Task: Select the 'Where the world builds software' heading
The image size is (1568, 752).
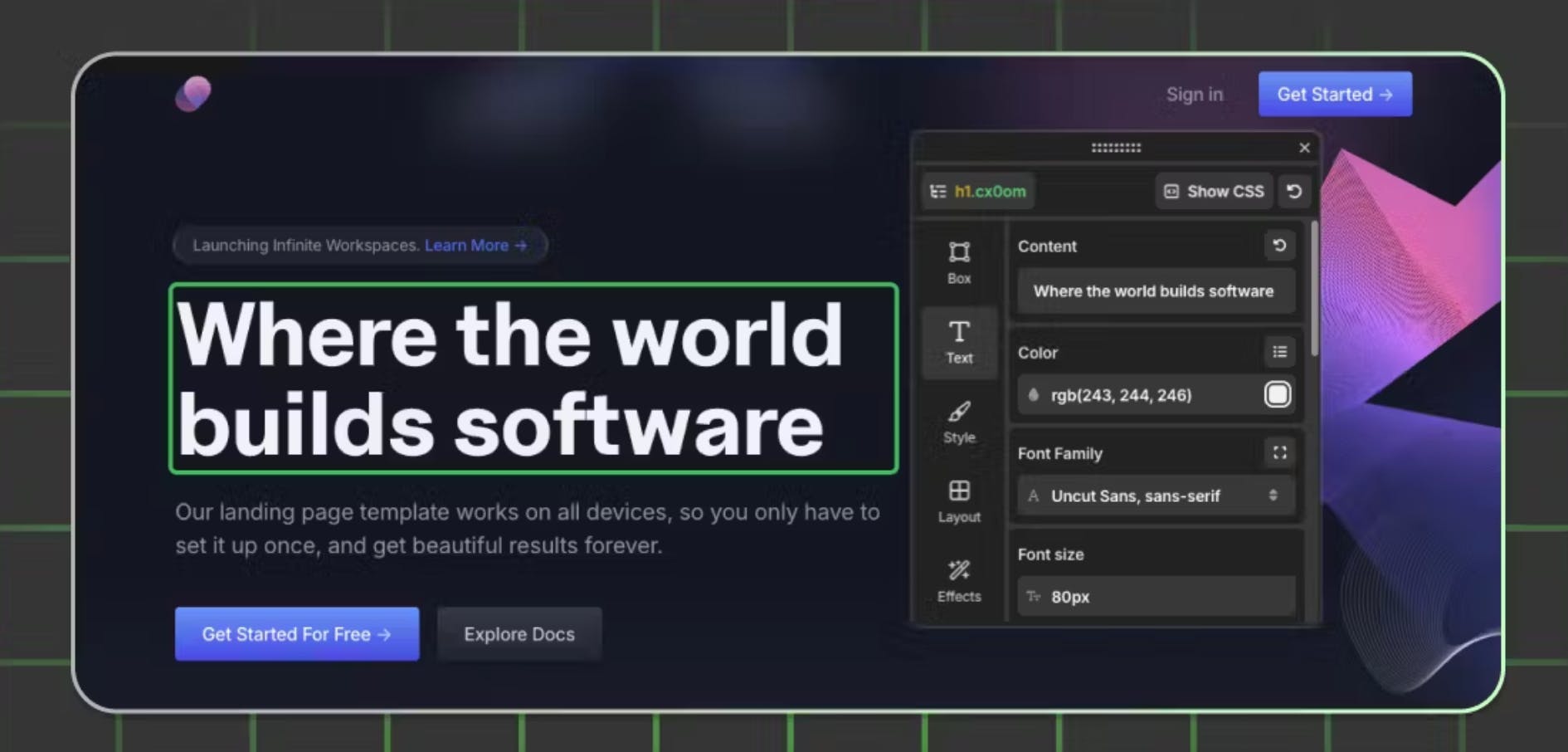Action: click(533, 378)
